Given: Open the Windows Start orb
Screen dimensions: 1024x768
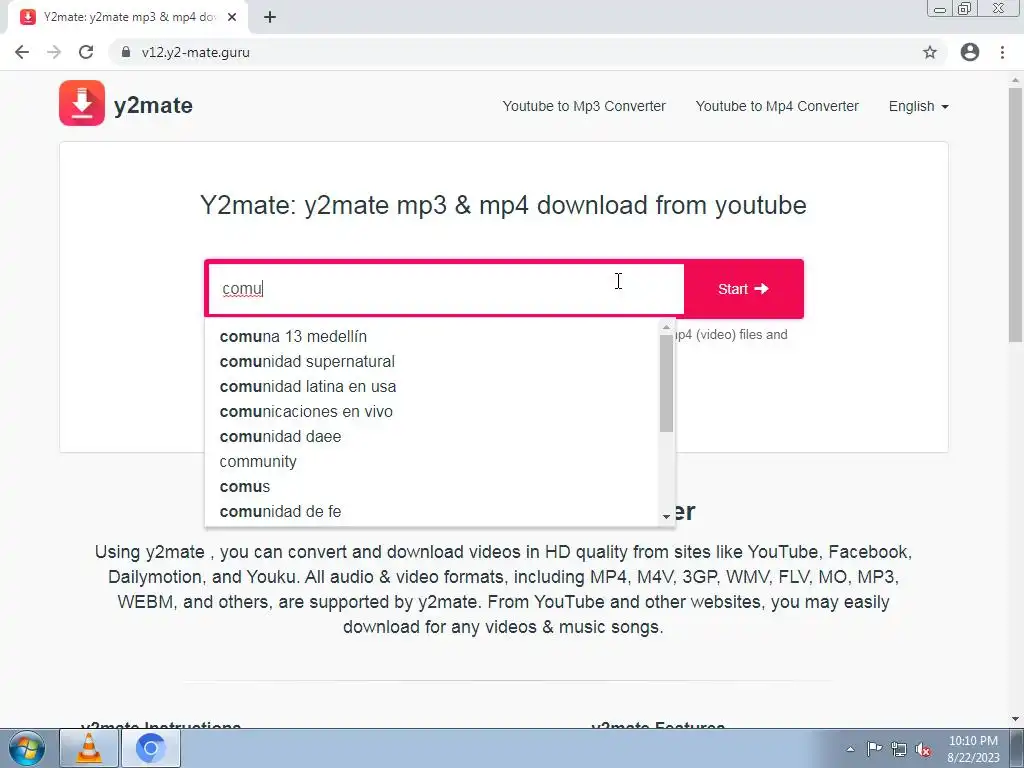Looking at the screenshot, I should [x=27, y=748].
